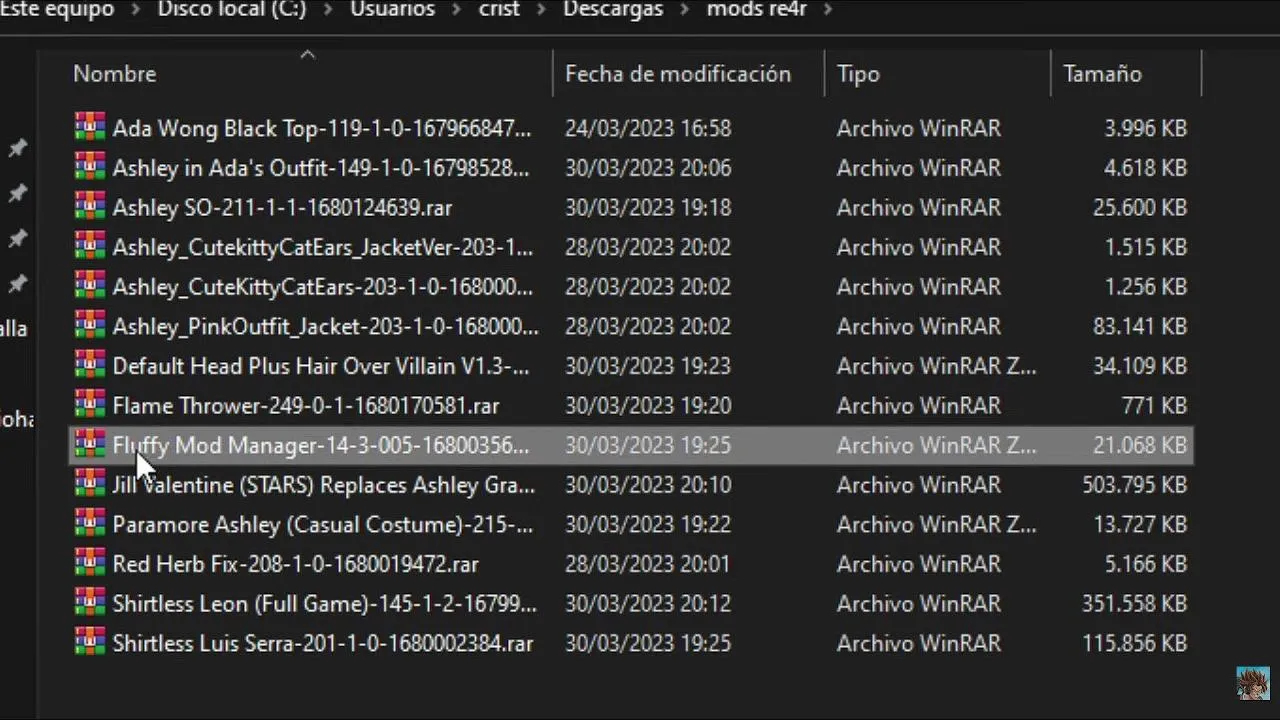Expand the chevron after Usuarios breadcrumb
The height and width of the screenshot is (720, 1280).
pyautogui.click(x=456, y=11)
